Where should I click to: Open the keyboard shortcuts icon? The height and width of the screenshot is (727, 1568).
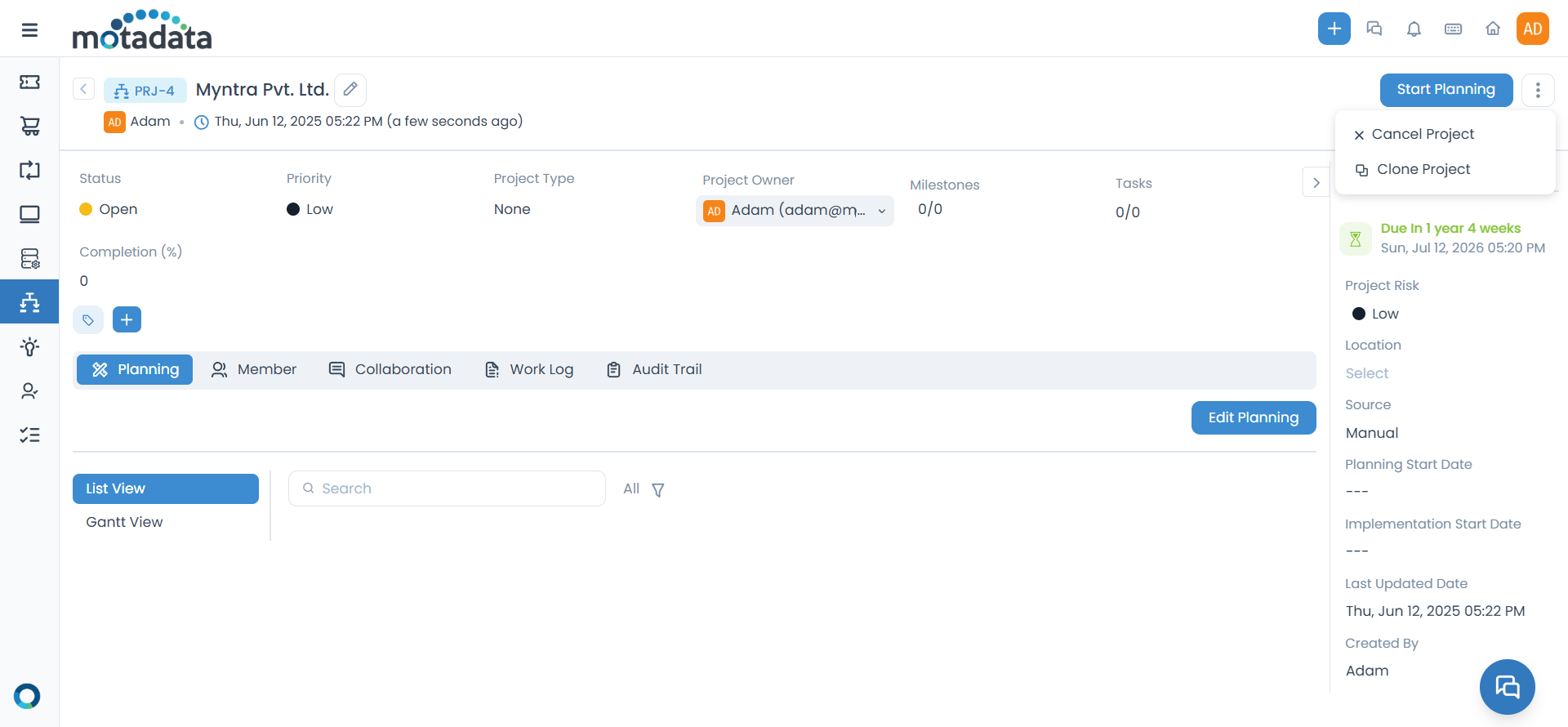[1453, 29]
